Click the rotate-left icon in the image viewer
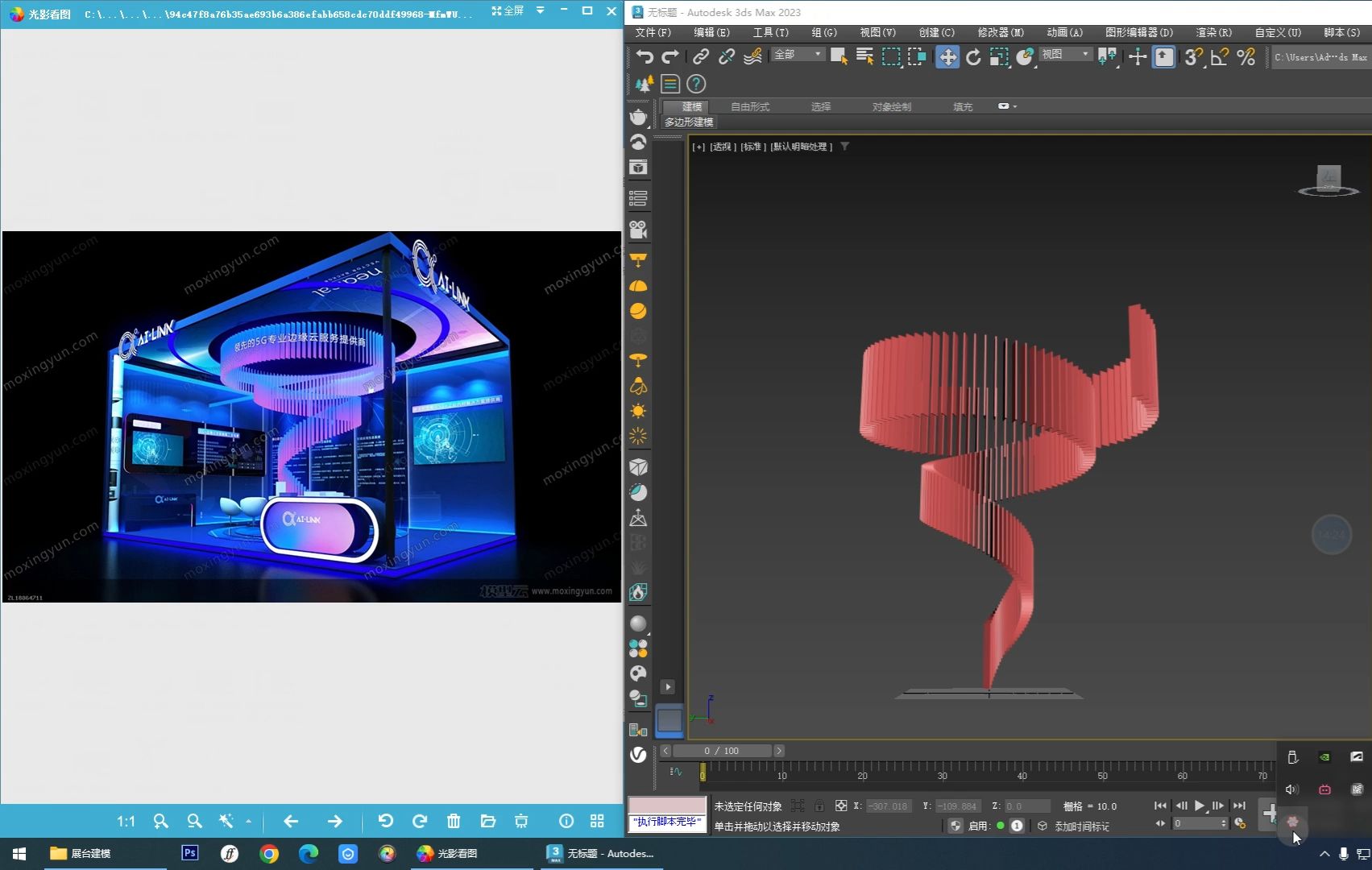Screen dimensions: 1372x870 [x=386, y=821]
